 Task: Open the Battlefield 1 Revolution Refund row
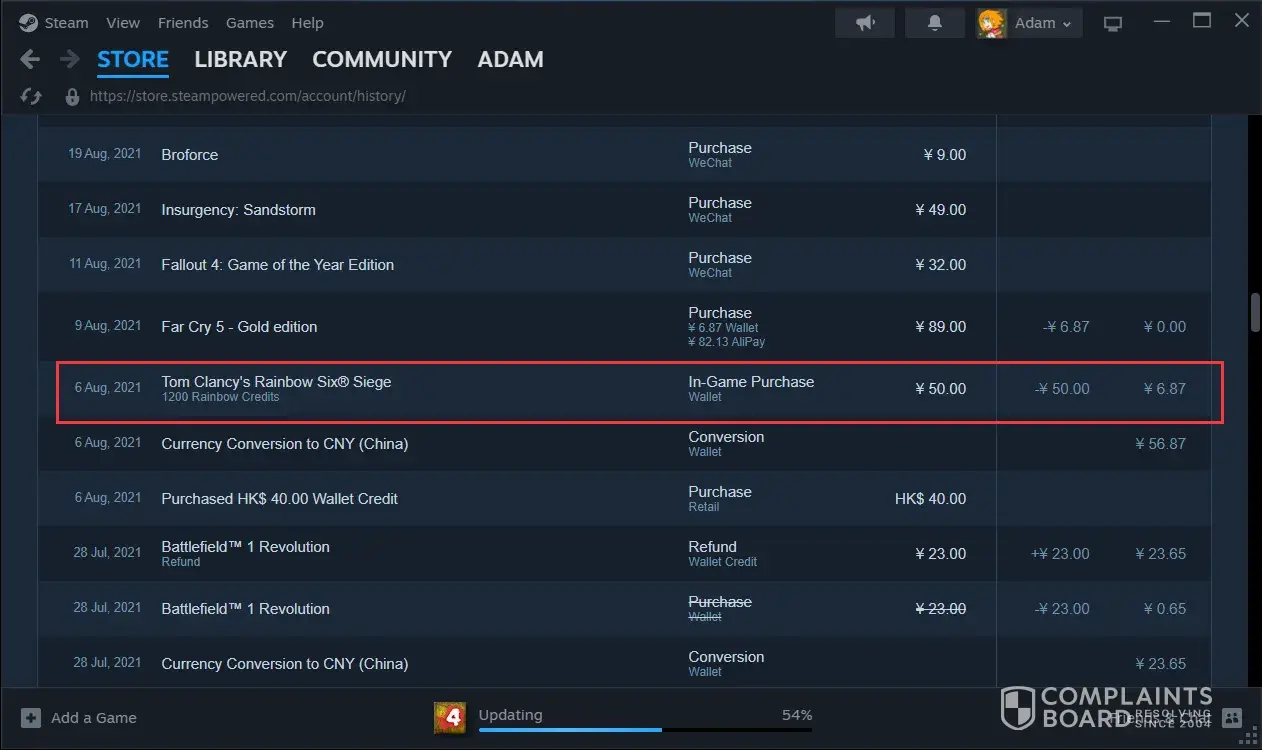[x=624, y=554]
